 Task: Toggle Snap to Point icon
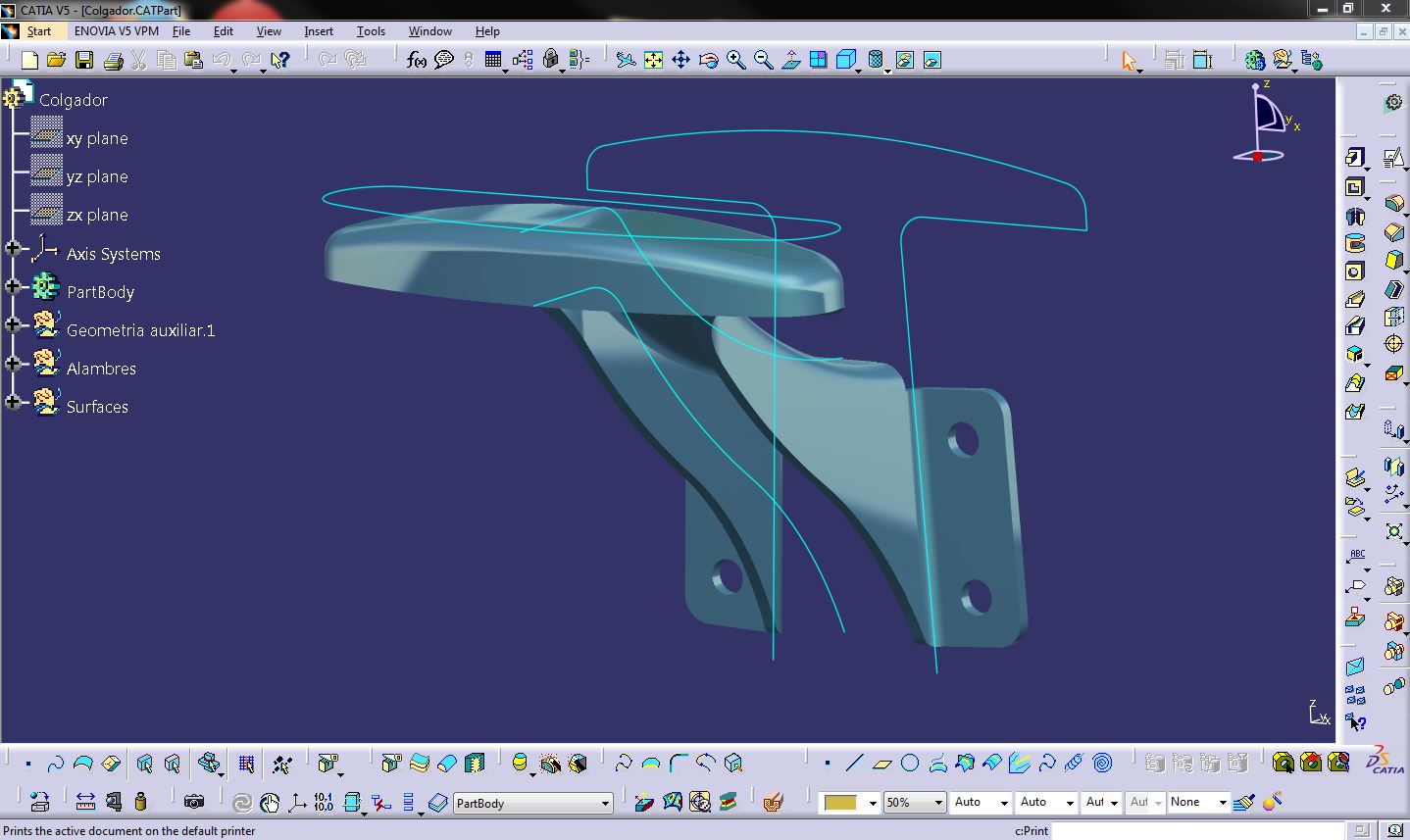[x=282, y=763]
